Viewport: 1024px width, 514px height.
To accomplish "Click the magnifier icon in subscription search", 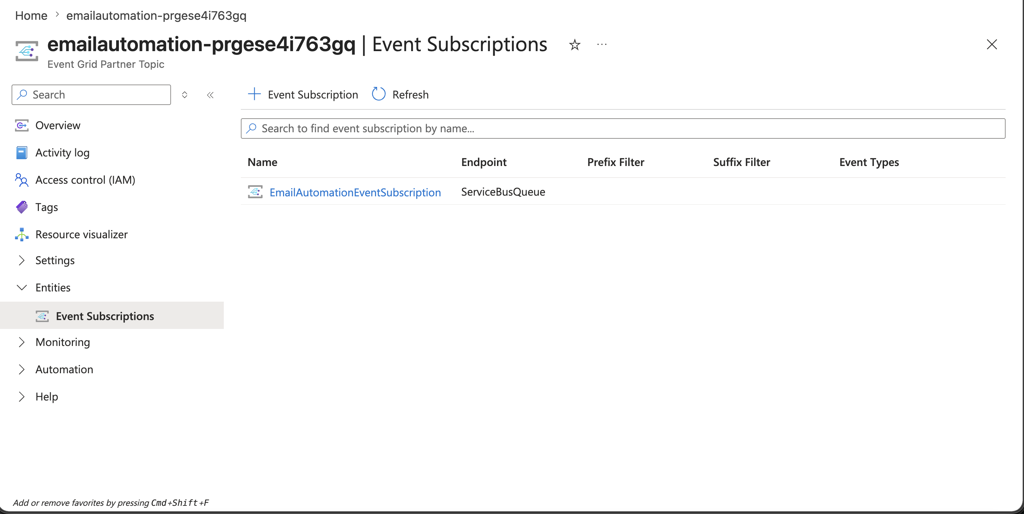I will (251, 128).
